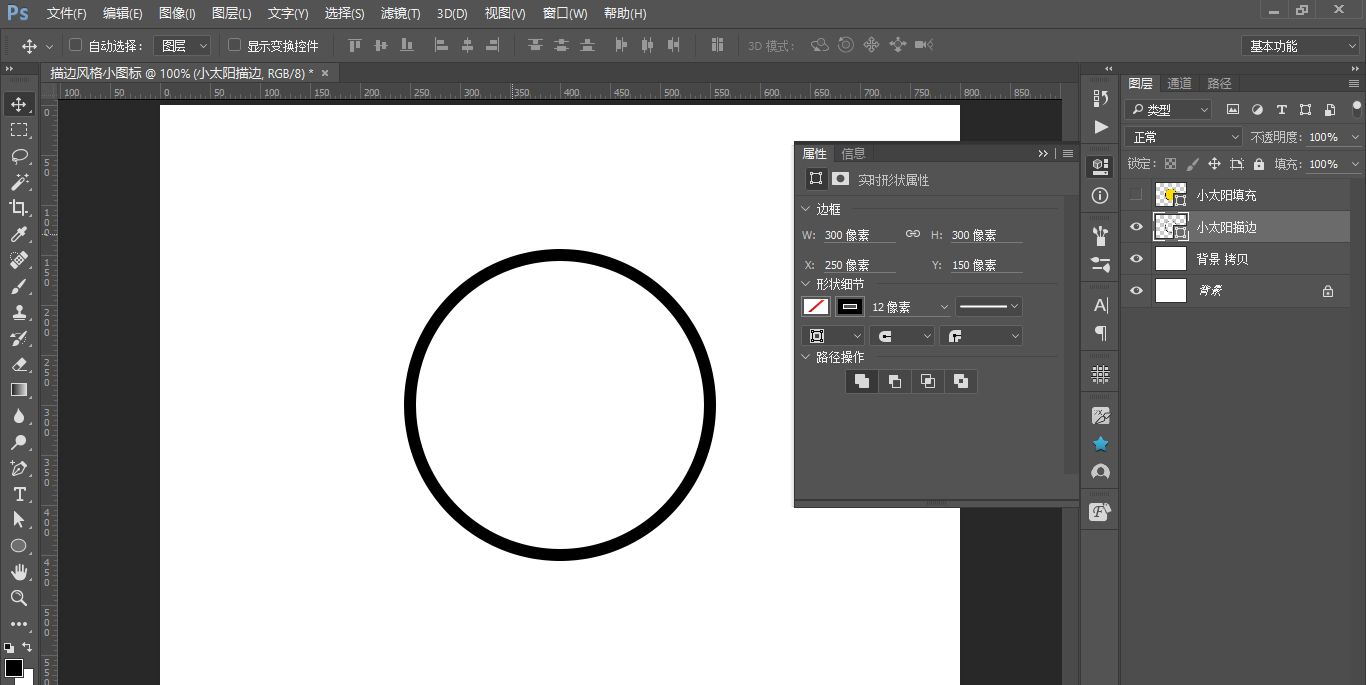Enable the 显示变换控件 checkbox

click(x=234, y=45)
